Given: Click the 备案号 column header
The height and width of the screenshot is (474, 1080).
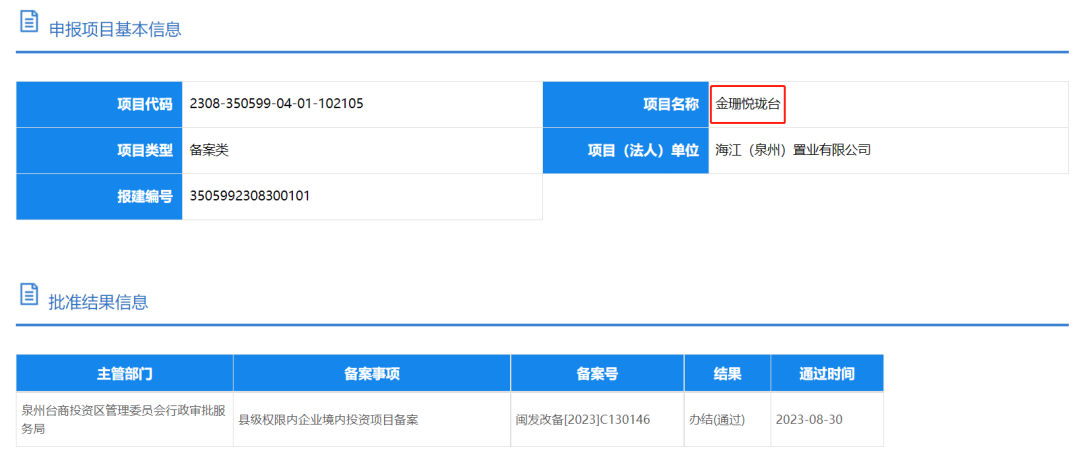Looking at the screenshot, I should click(x=597, y=373).
